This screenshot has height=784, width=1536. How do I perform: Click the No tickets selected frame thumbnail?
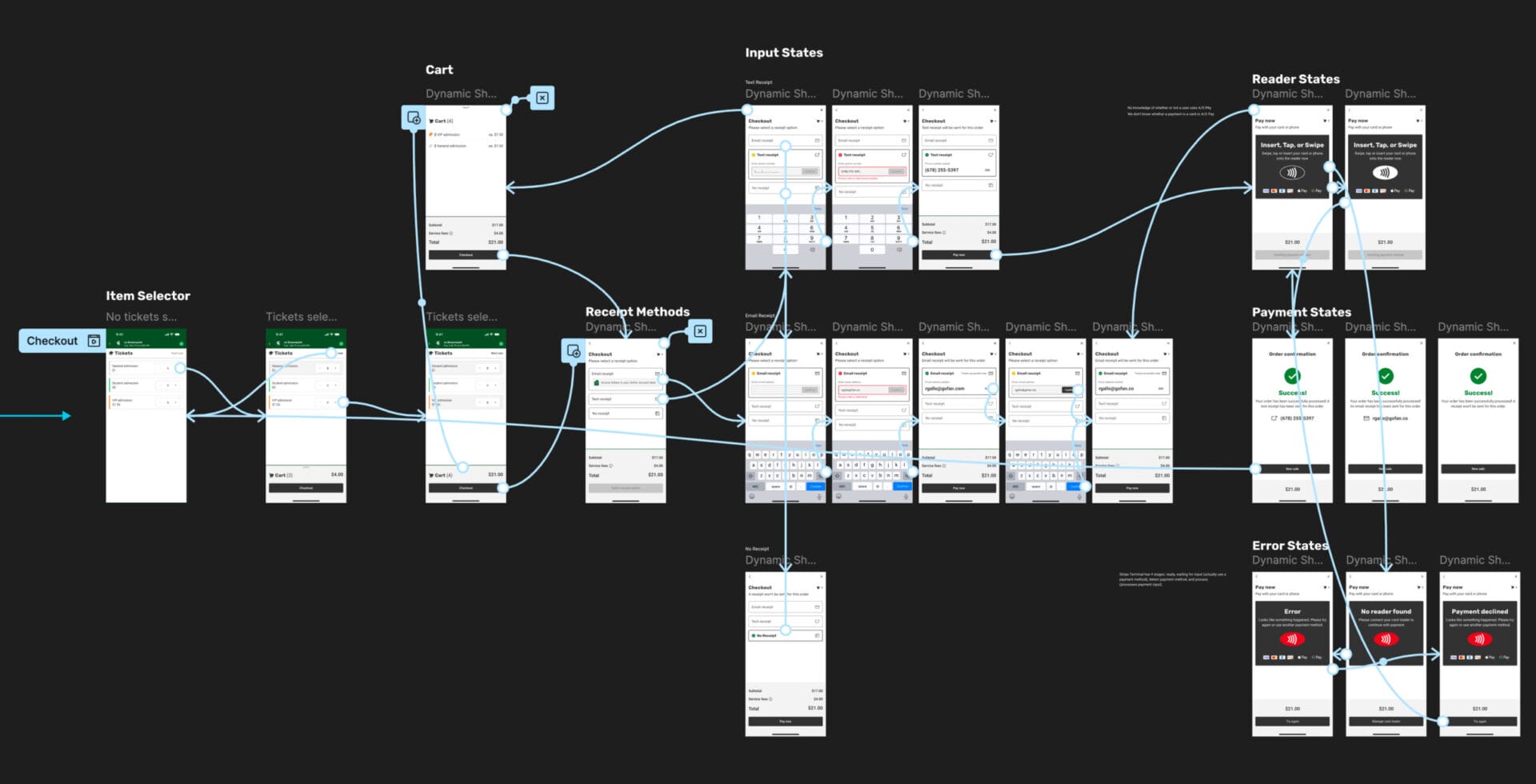click(x=146, y=416)
